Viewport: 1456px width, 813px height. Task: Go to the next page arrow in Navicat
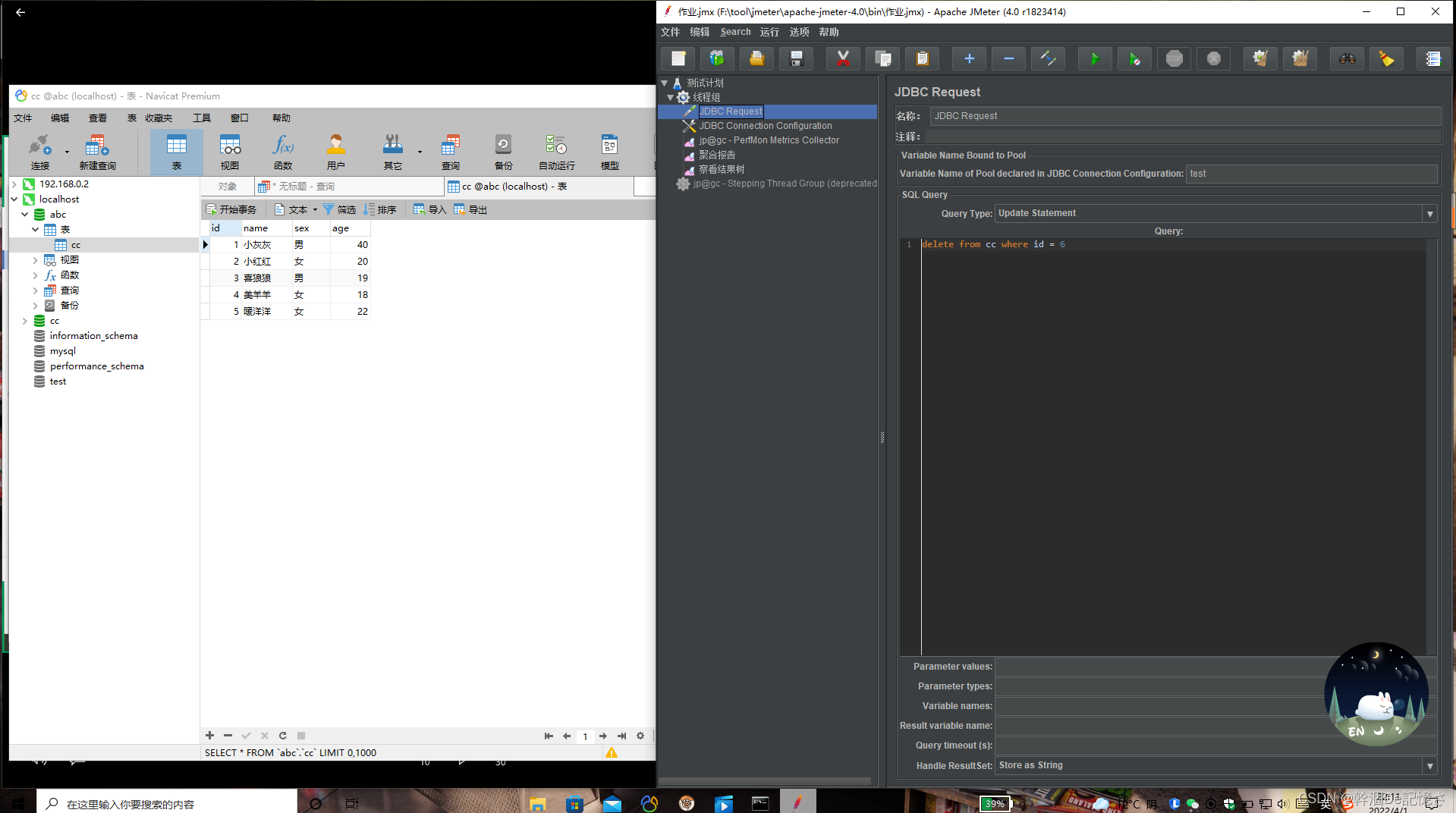(603, 736)
